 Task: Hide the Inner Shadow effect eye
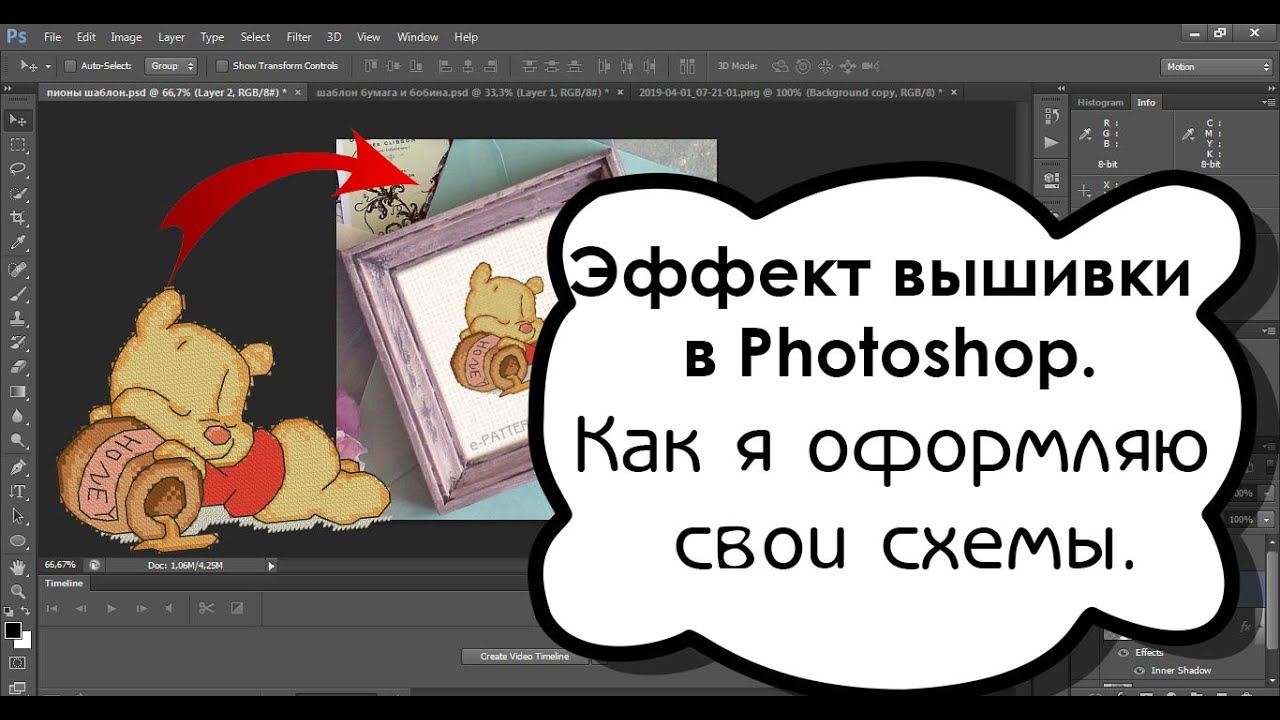1140,670
